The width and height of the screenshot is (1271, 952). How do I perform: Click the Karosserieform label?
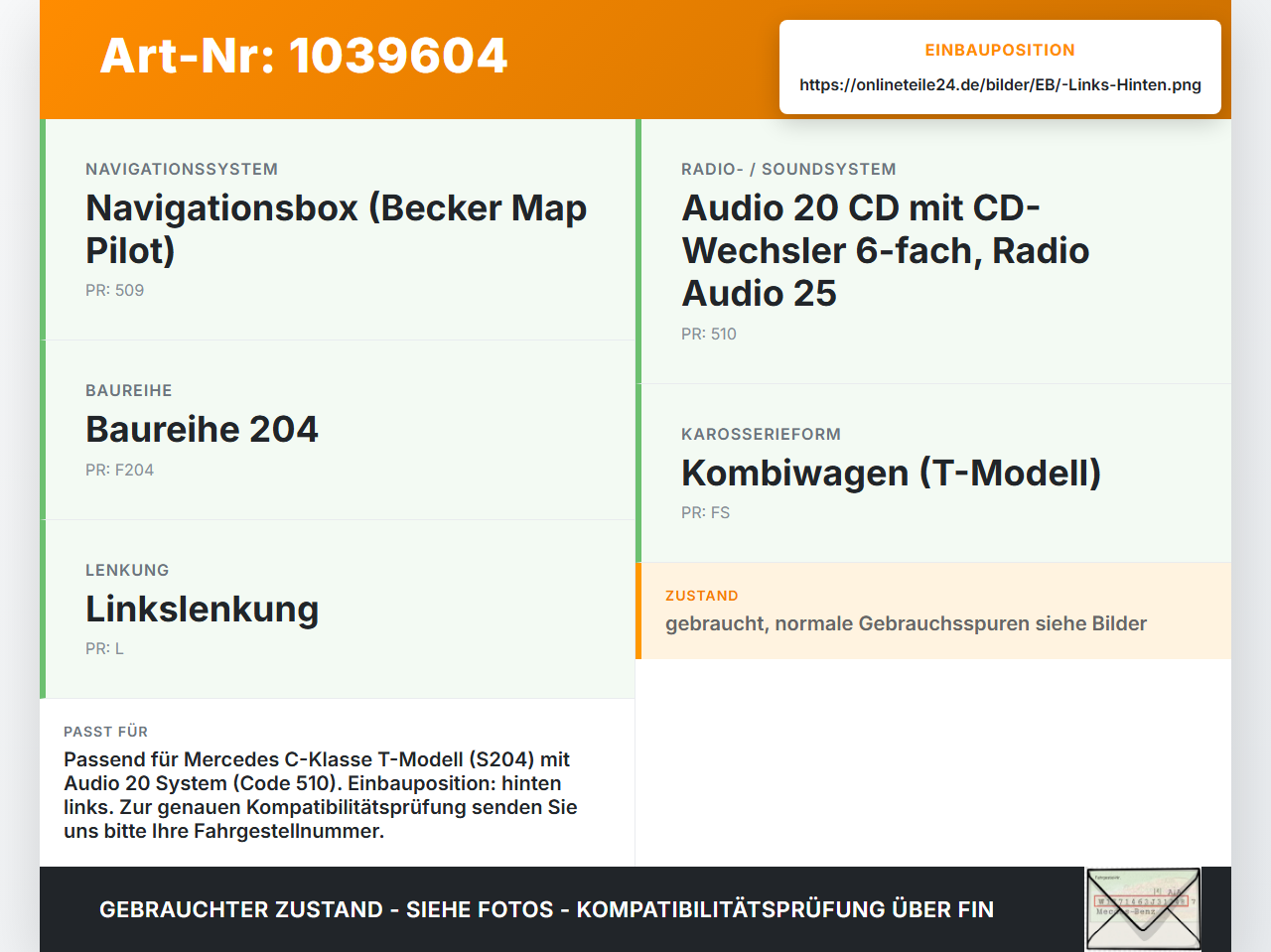761,434
